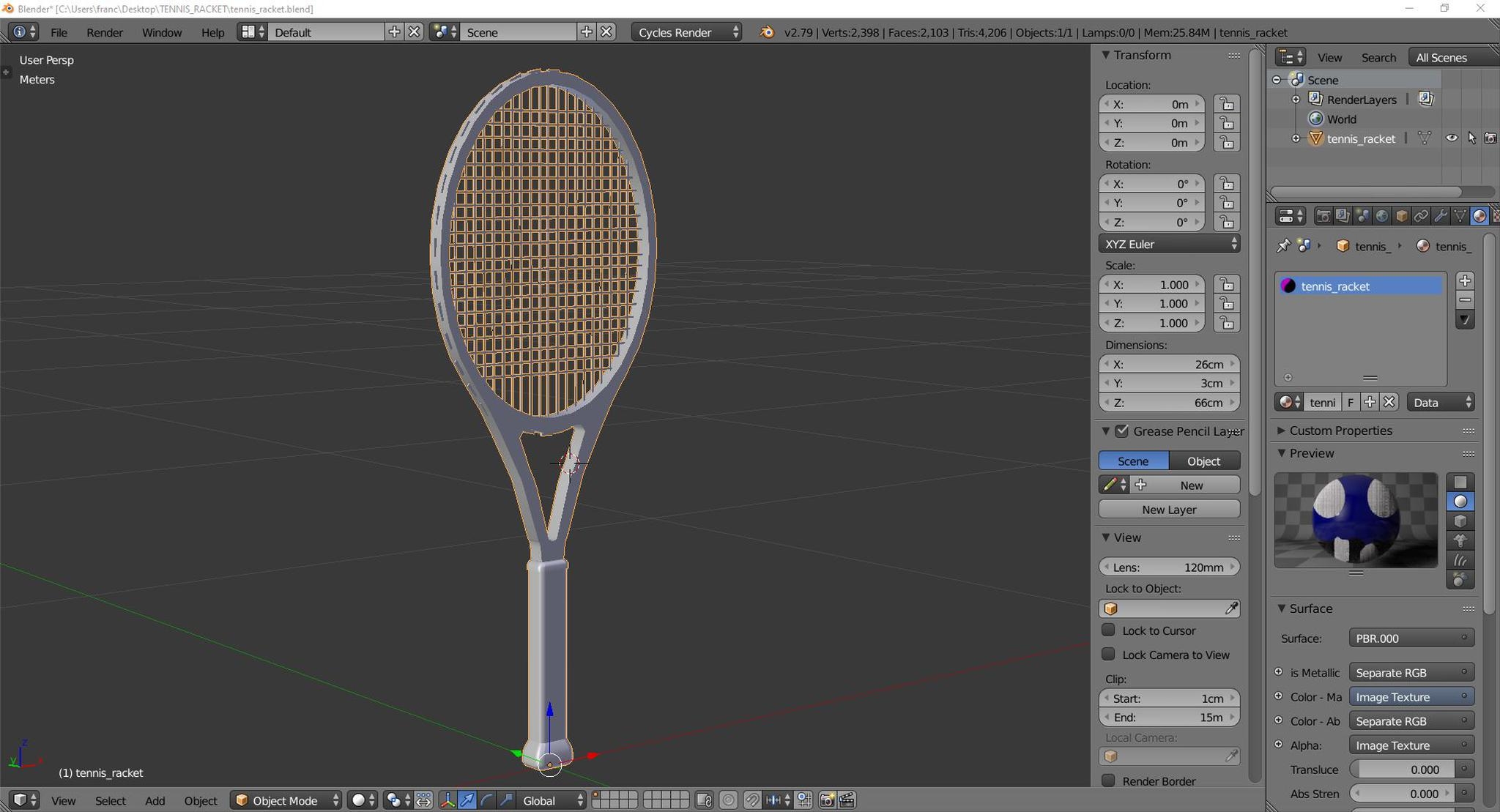Open the Render properties tab (camera icon)
The width and height of the screenshot is (1500, 812).
coord(1324,216)
